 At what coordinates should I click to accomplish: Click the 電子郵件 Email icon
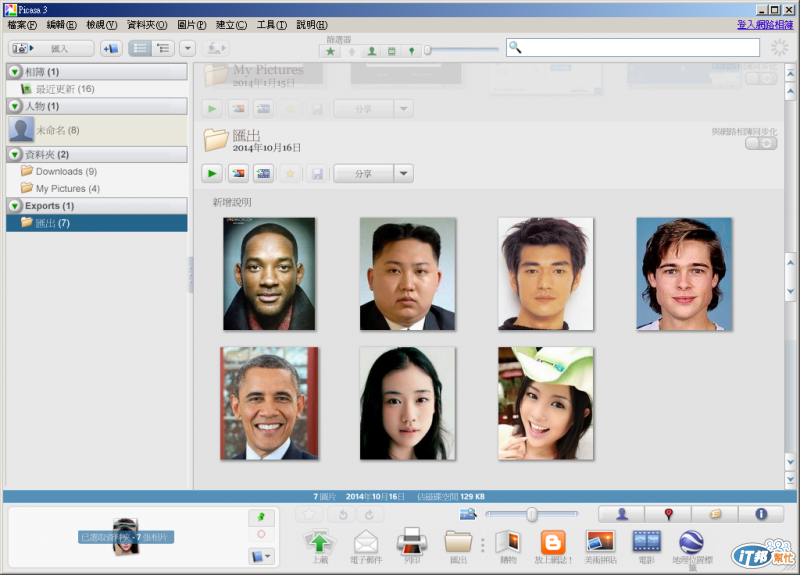click(x=366, y=546)
